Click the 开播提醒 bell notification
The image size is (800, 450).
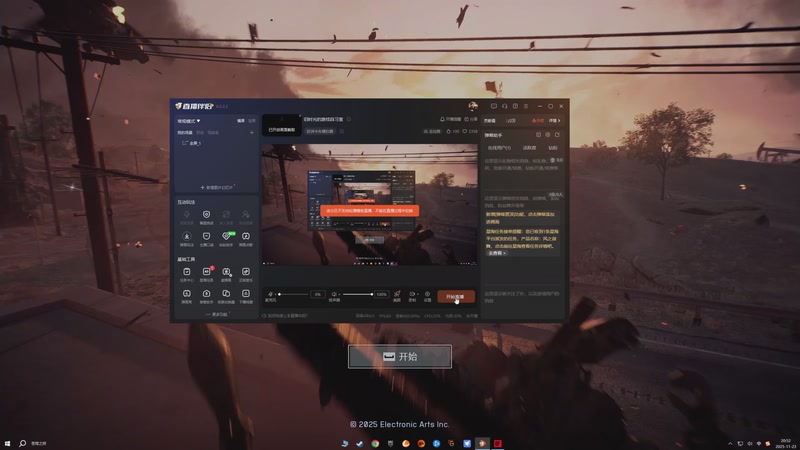coord(451,119)
